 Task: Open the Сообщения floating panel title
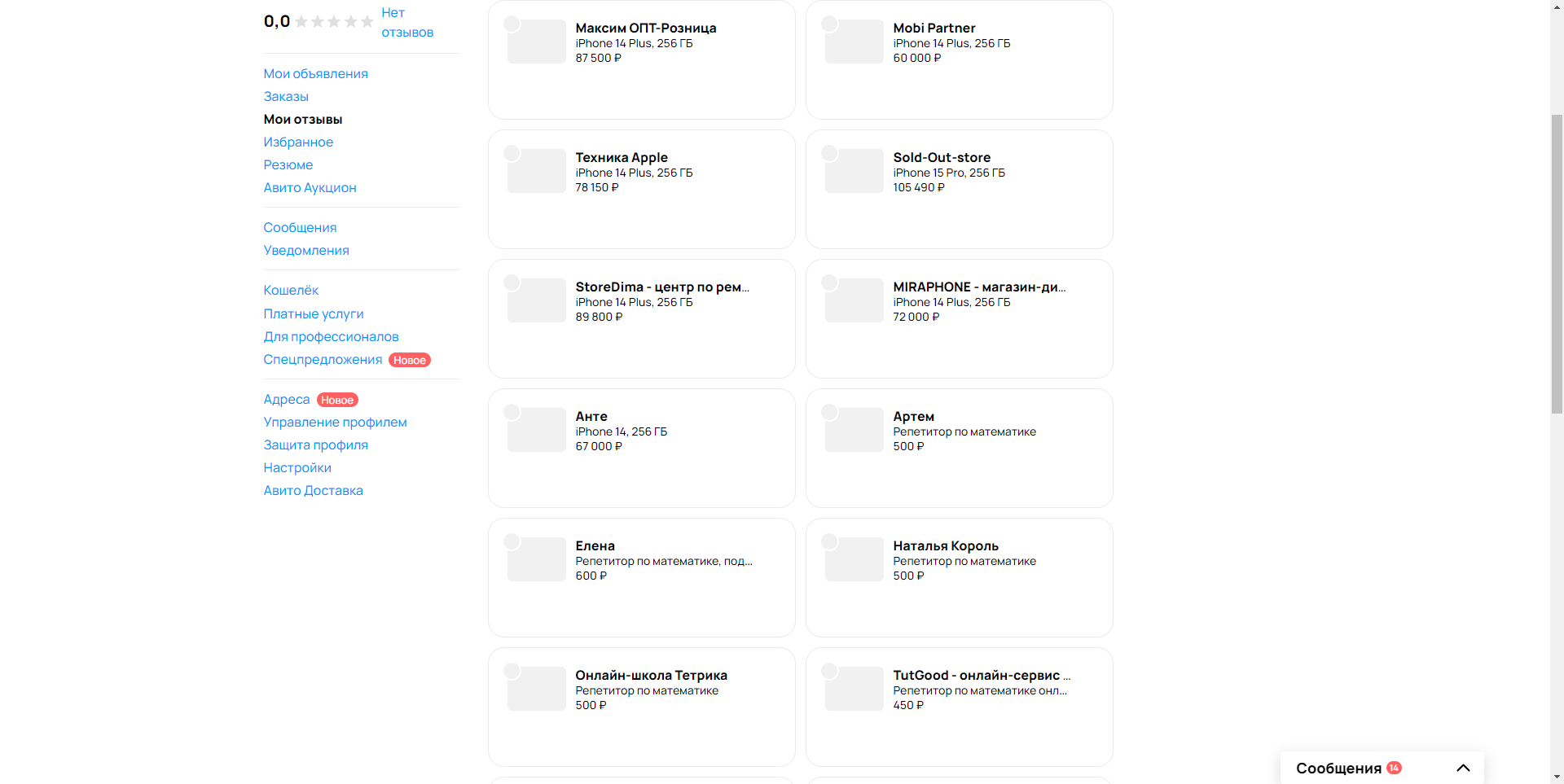click(x=1338, y=769)
